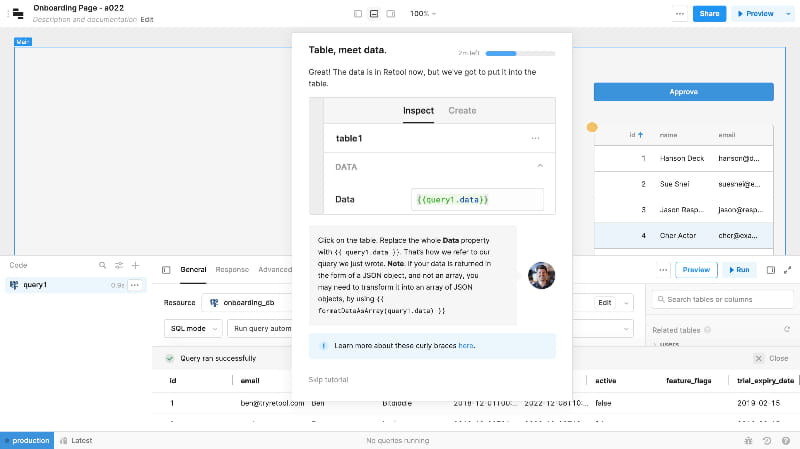Open the query editor more options
Viewport: 800px width, 449px height.
(x=663, y=270)
